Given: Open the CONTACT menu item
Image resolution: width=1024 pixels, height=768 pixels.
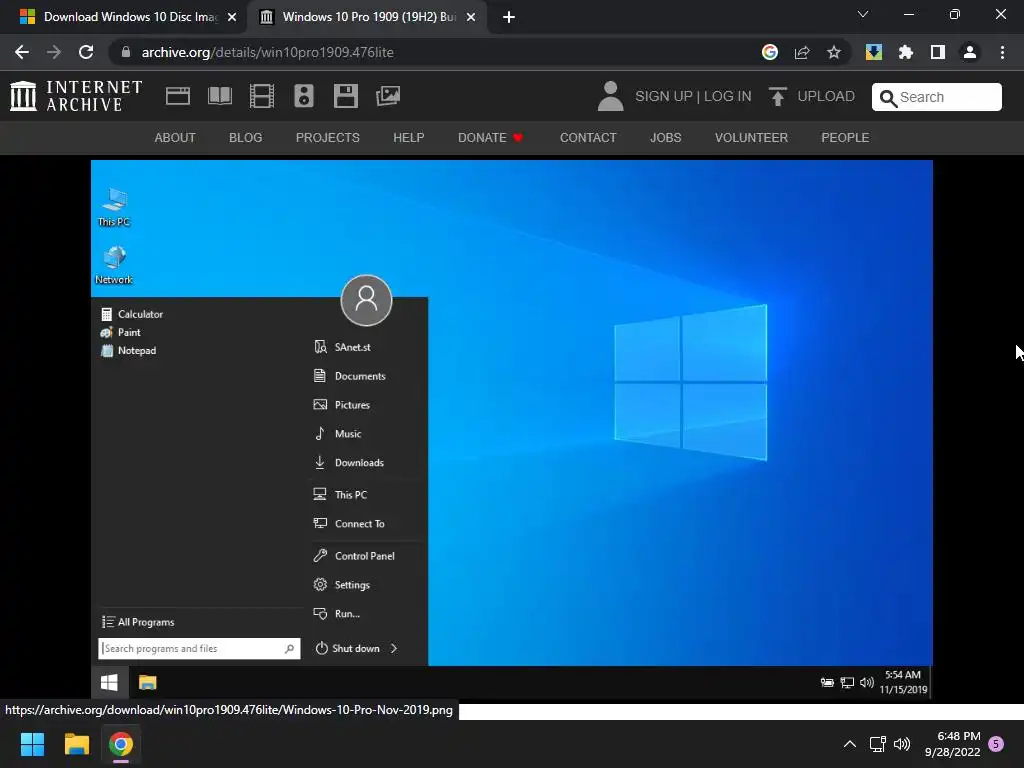Looking at the screenshot, I should click(588, 138).
